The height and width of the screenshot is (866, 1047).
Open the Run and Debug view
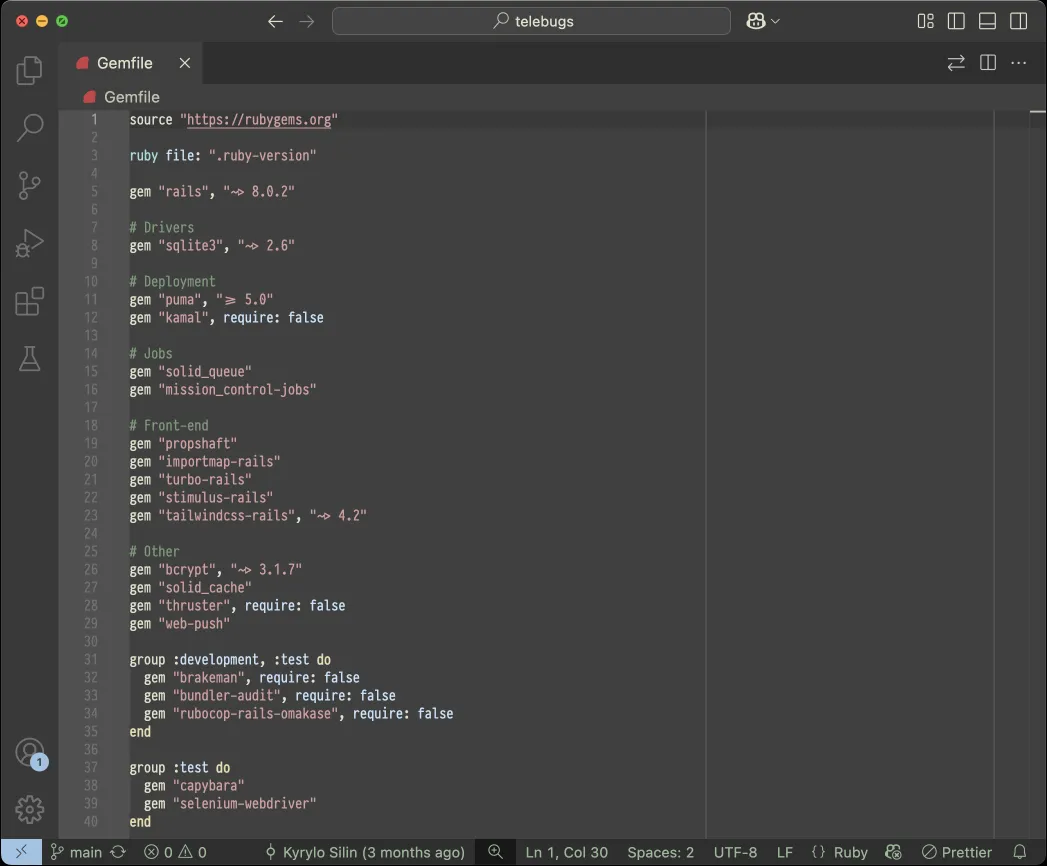[x=29, y=244]
